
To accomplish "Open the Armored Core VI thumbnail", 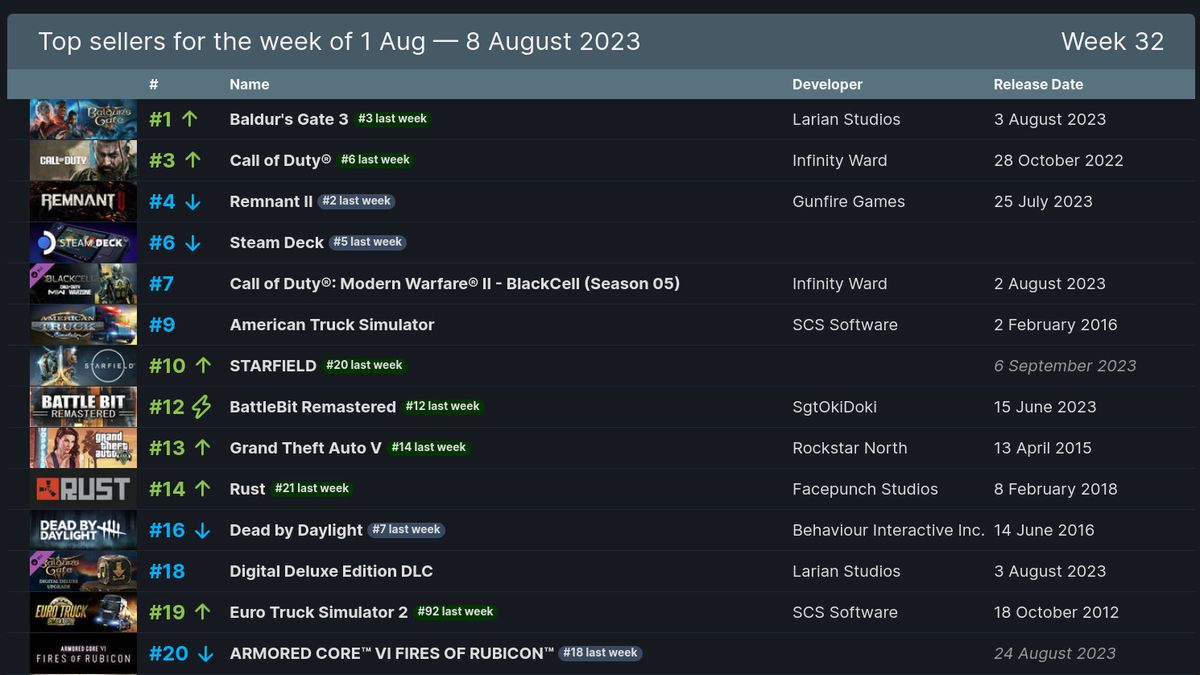I will [83, 653].
